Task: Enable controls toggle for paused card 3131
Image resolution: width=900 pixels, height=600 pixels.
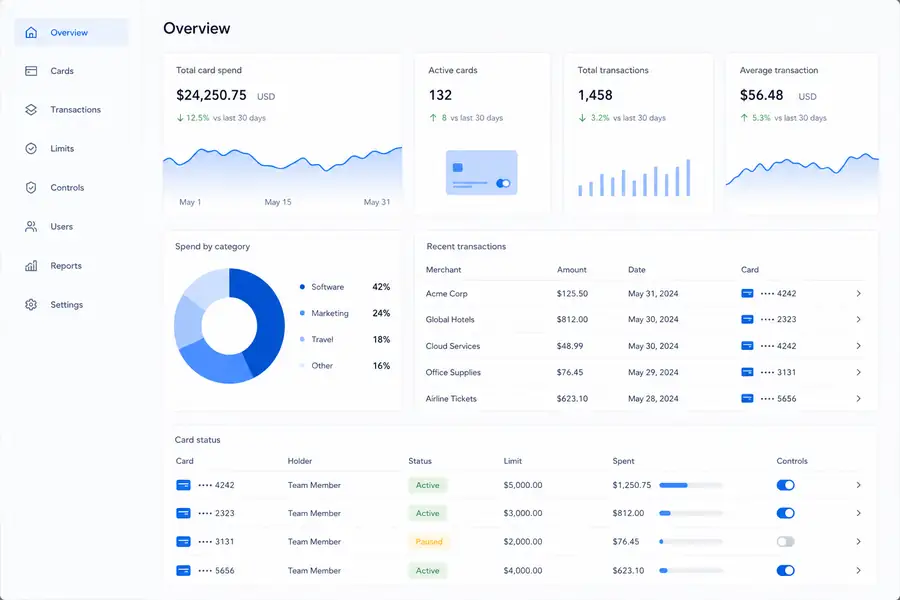Action: click(x=785, y=541)
